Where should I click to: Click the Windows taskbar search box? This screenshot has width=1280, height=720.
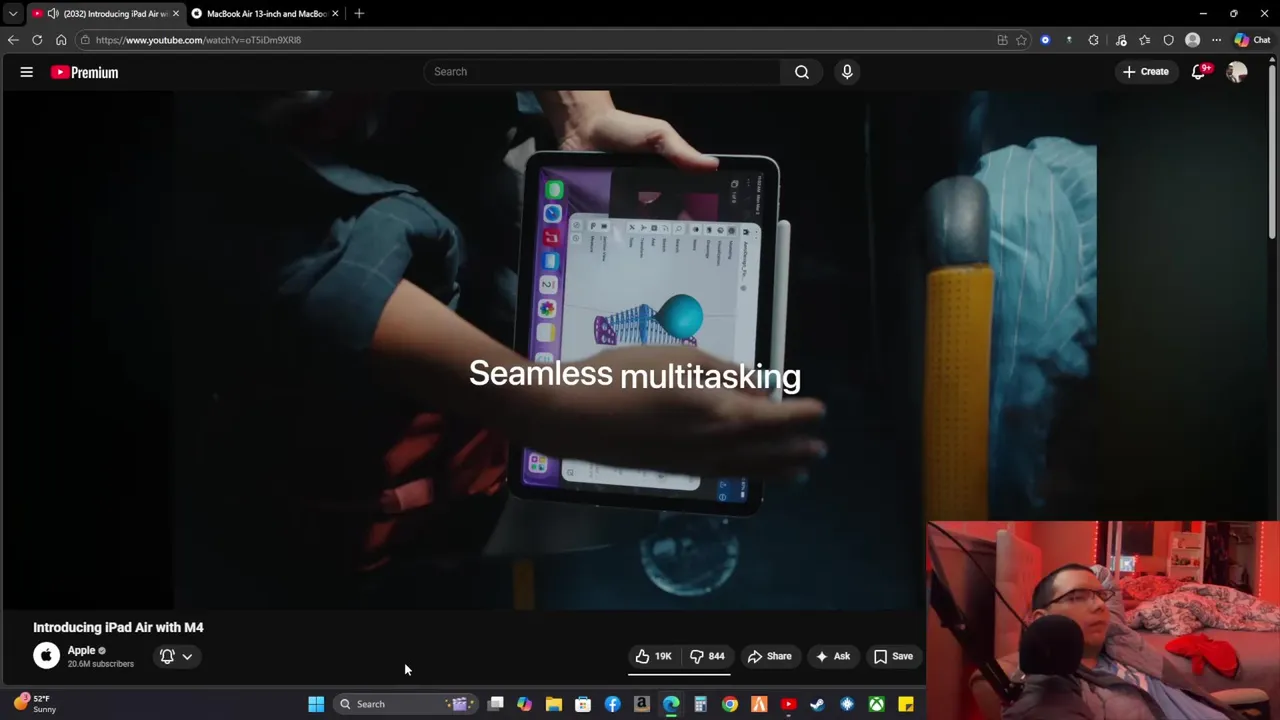(x=405, y=704)
